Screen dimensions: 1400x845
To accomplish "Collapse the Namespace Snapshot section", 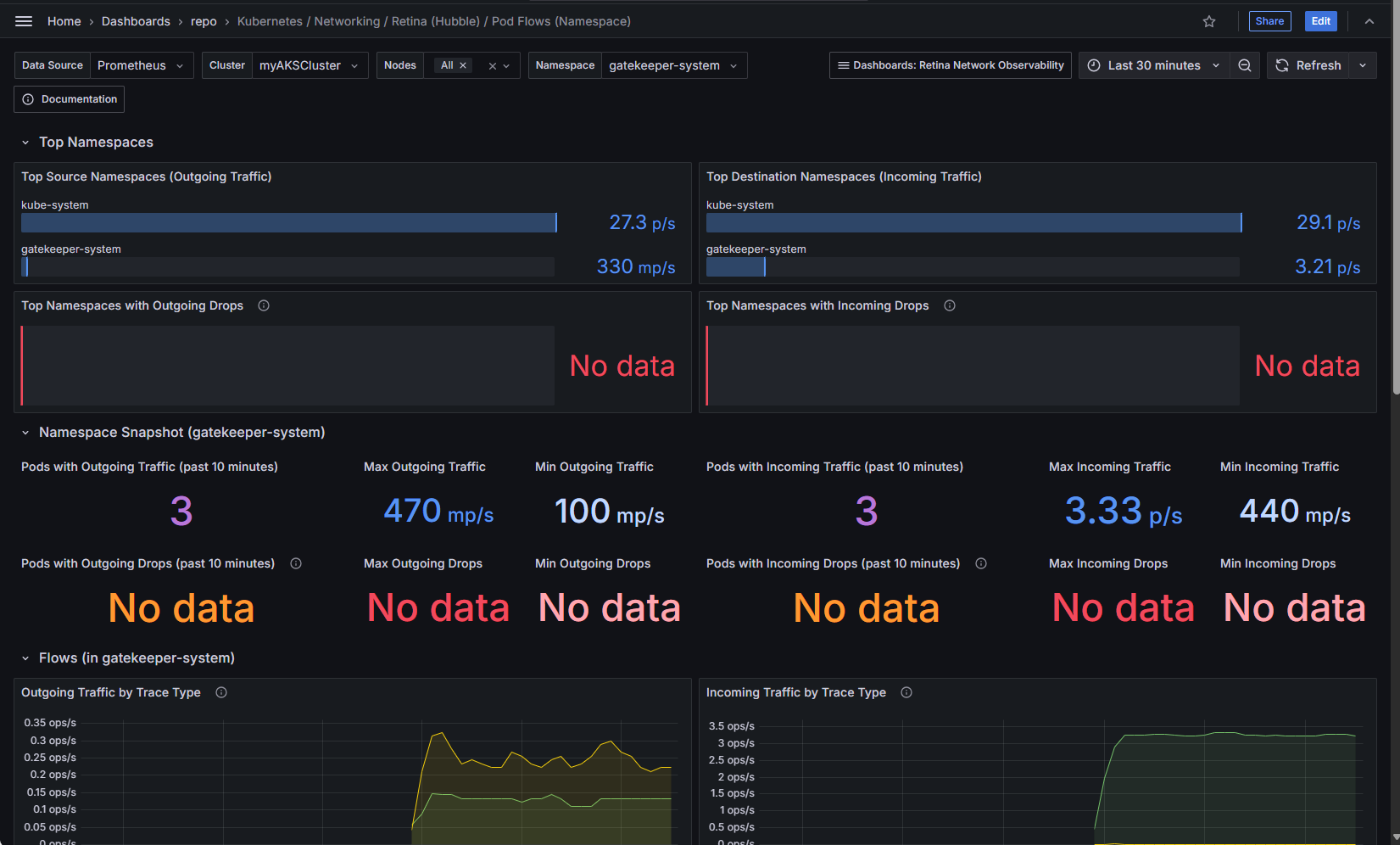I will point(25,433).
